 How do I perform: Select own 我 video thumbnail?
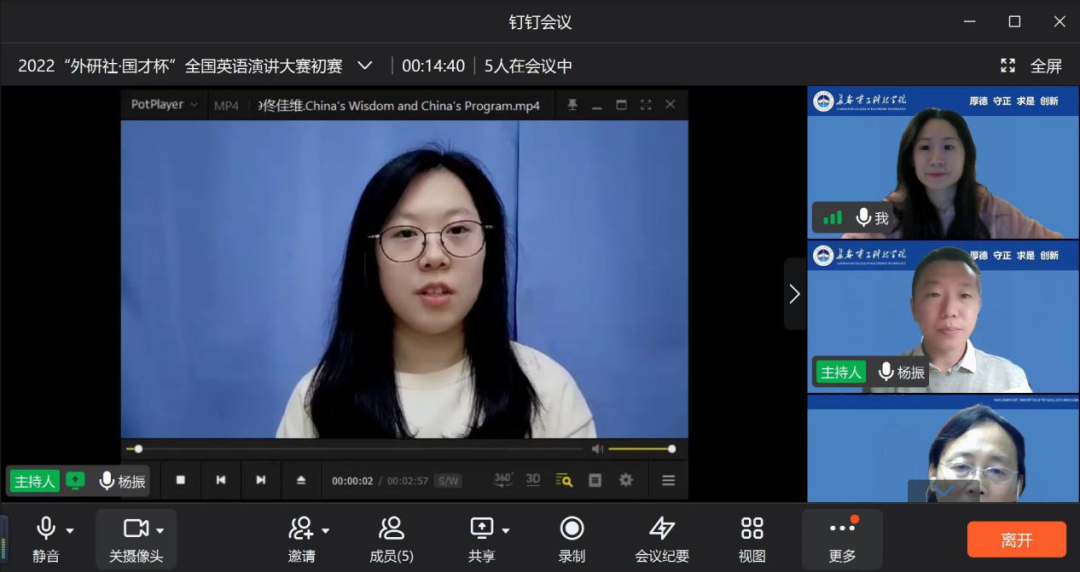(943, 163)
